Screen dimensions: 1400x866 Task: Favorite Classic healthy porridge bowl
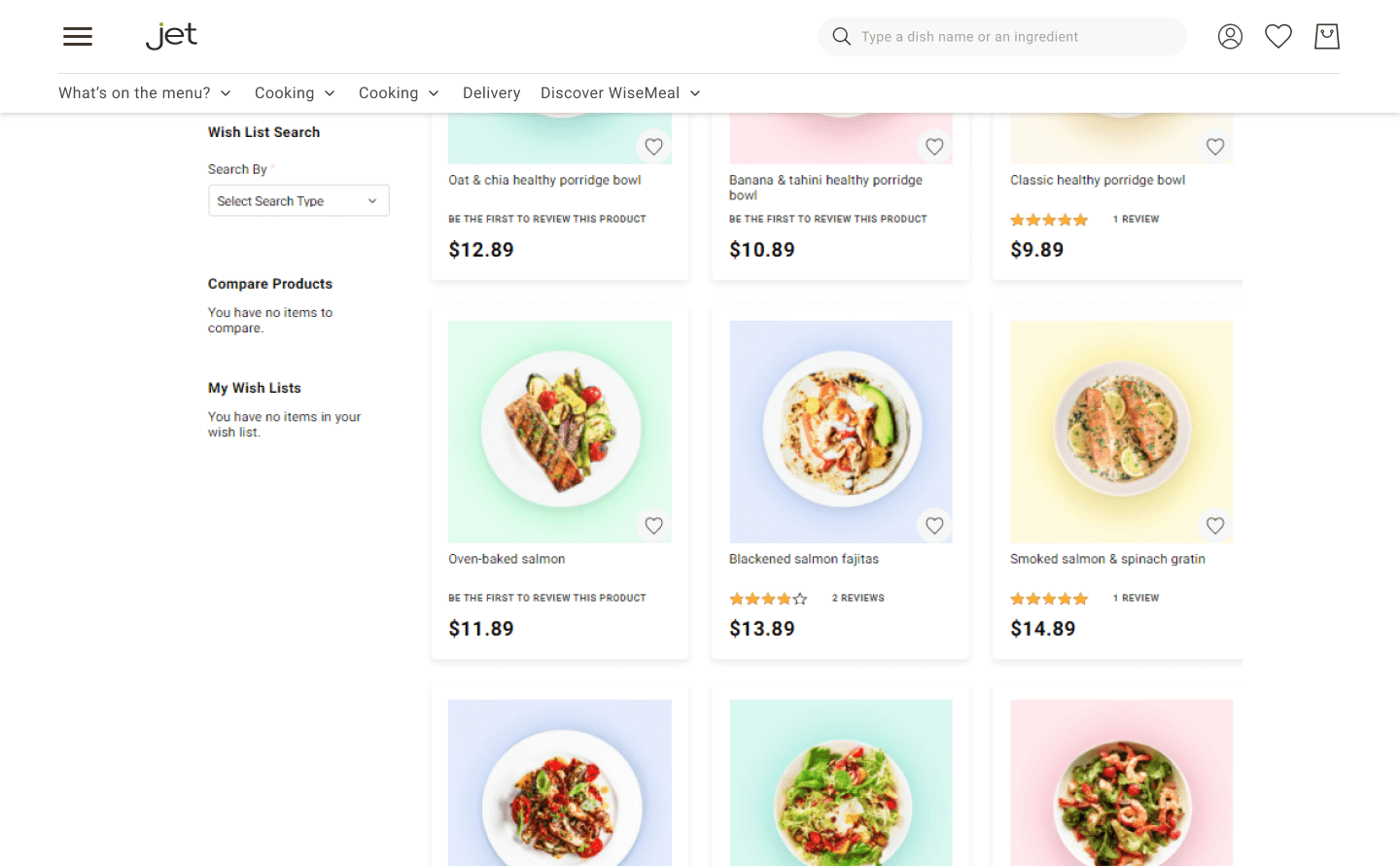point(1214,147)
